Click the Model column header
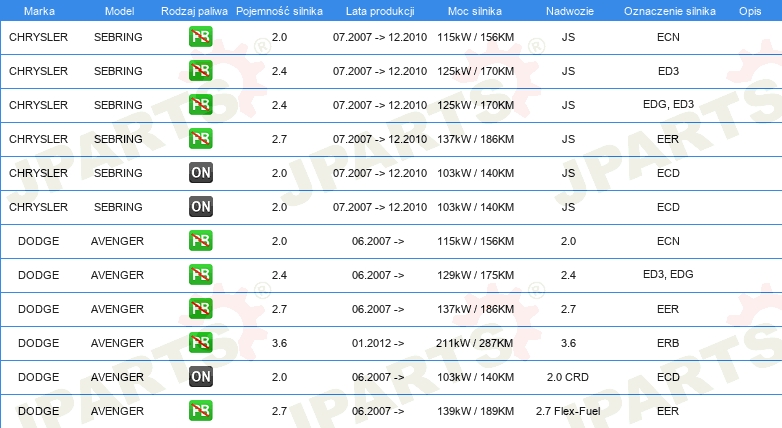Screen dimensions: 782x428 pos(119,11)
